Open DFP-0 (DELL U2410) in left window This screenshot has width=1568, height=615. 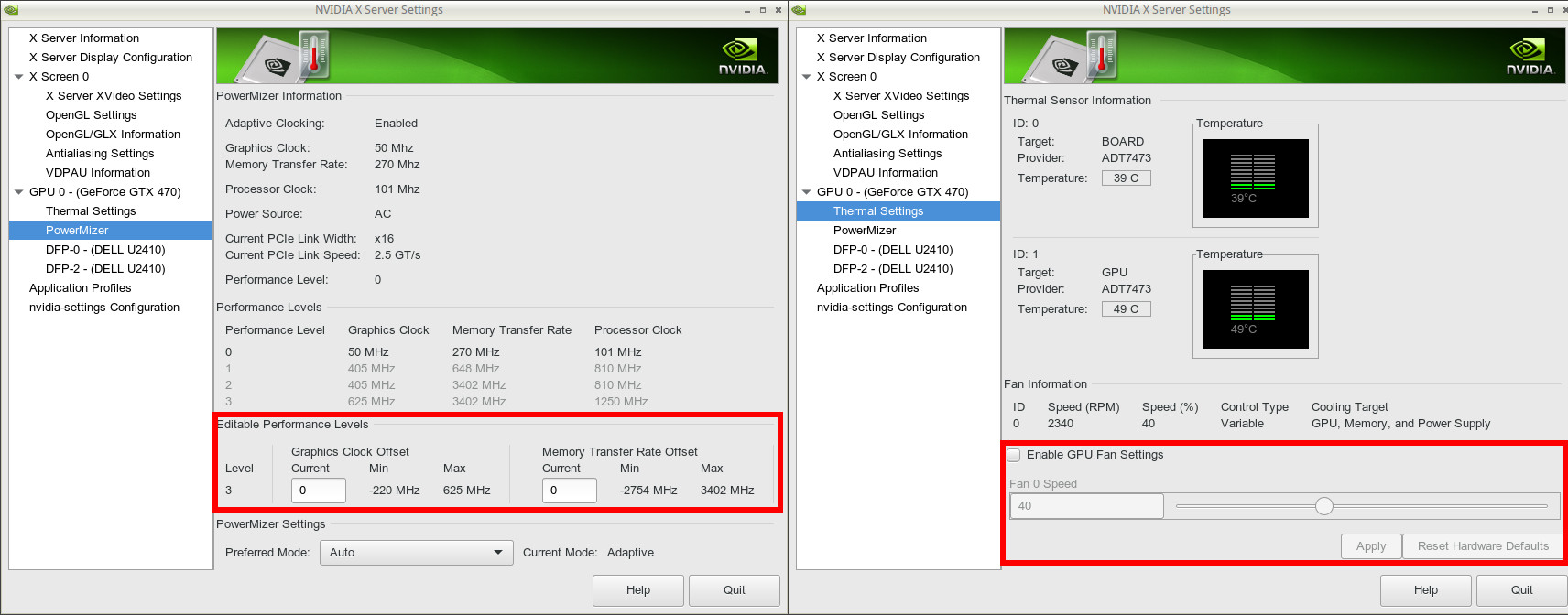[x=105, y=250]
